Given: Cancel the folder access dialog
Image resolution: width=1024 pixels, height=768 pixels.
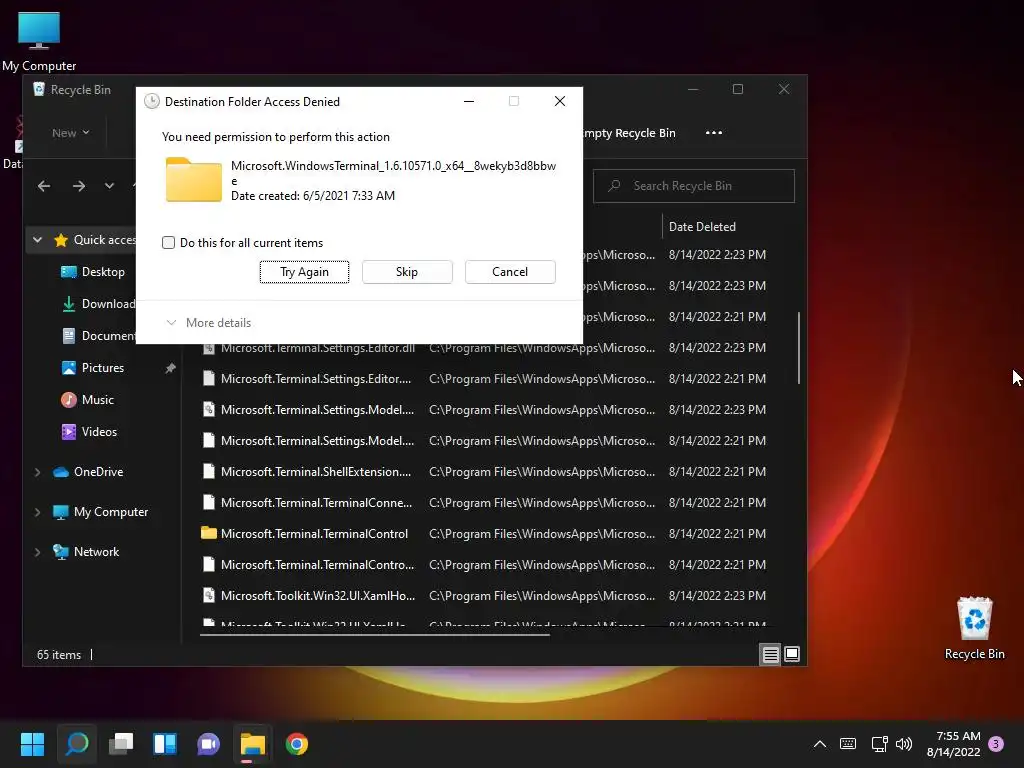Looking at the screenshot, I should click(x=510, y=272).
